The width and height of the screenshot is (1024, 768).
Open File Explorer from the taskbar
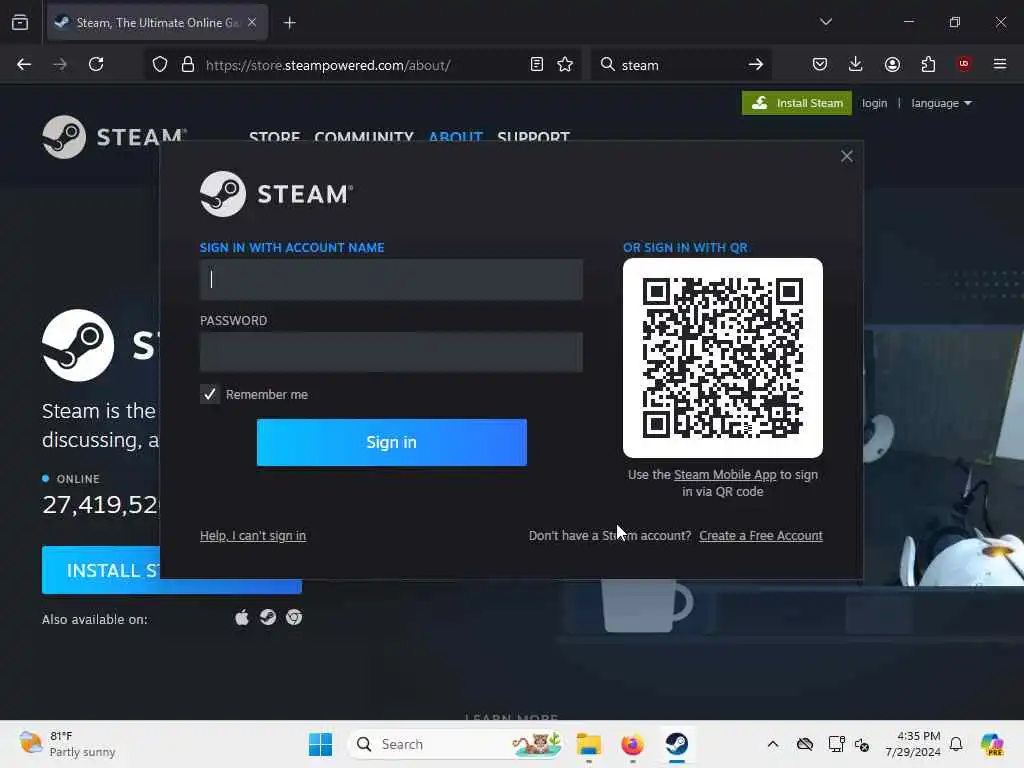click(x=588, y=744)
